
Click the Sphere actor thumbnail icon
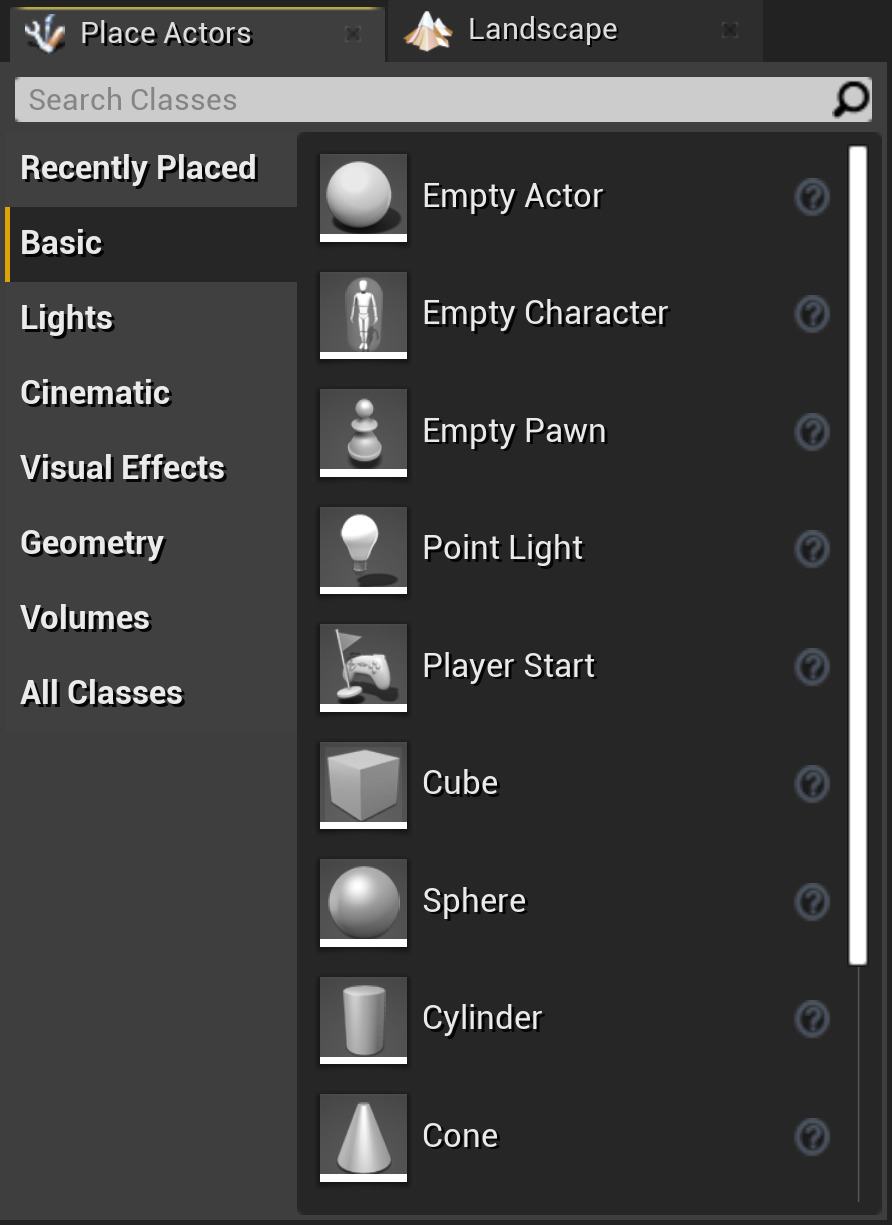362,902
